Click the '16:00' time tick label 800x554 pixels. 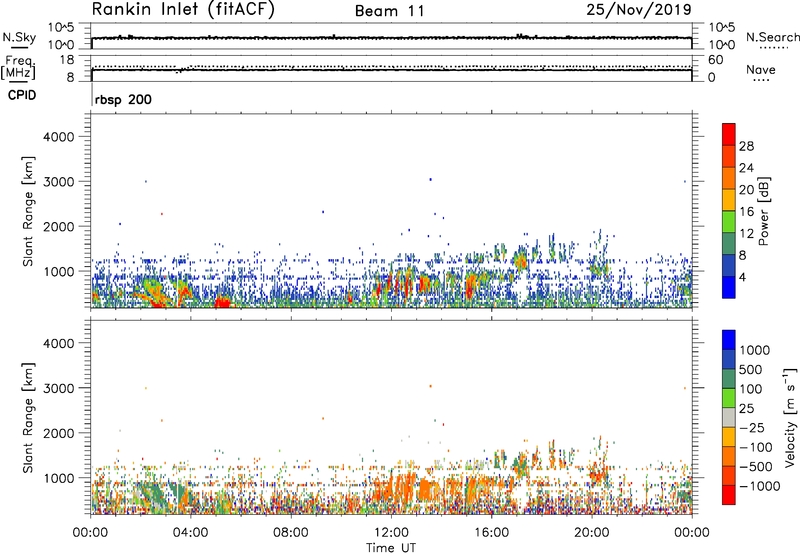[491, 533]
